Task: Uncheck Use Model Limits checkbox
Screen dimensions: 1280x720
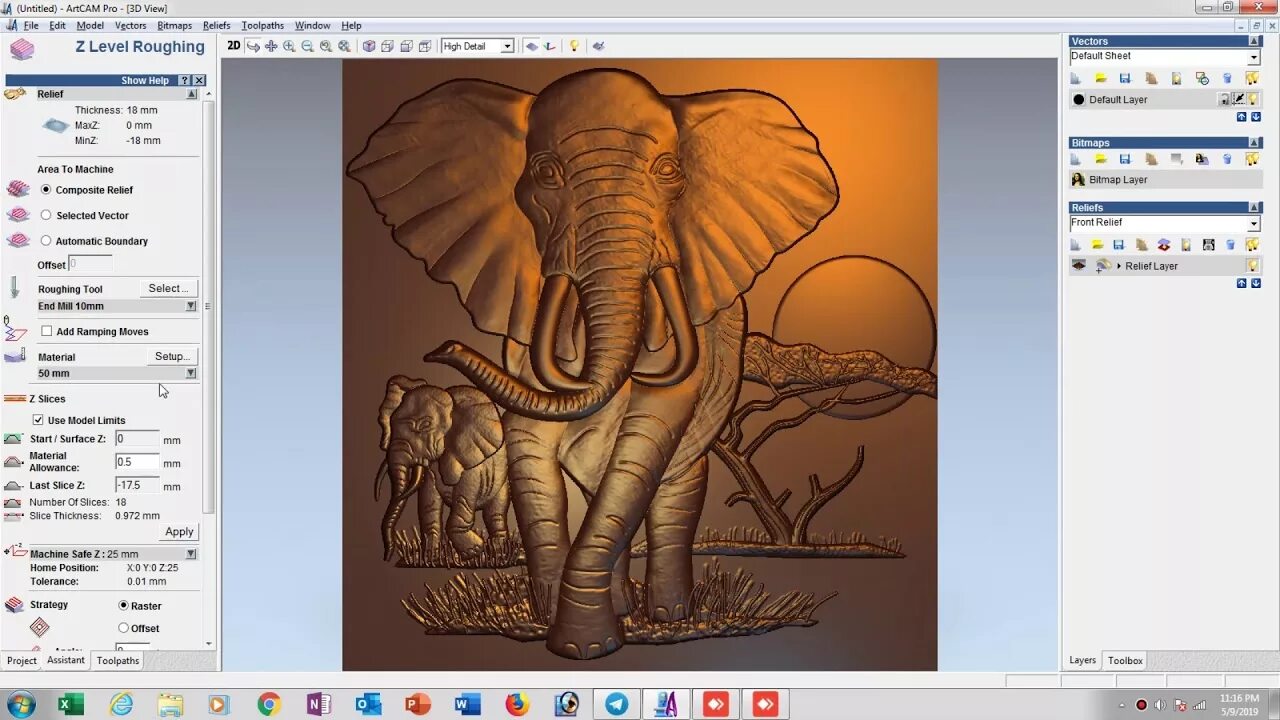Action: [38, 420]
